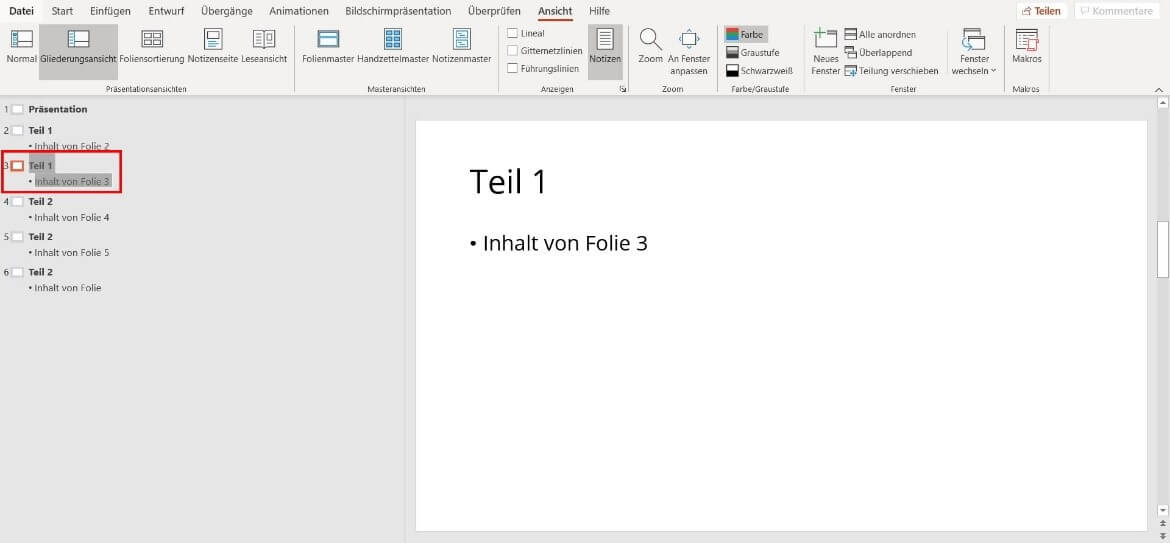The height and width of the screenshot is (543, 1170).
Task: Select slide 4 icon in outline
Action: coord(18,201)
